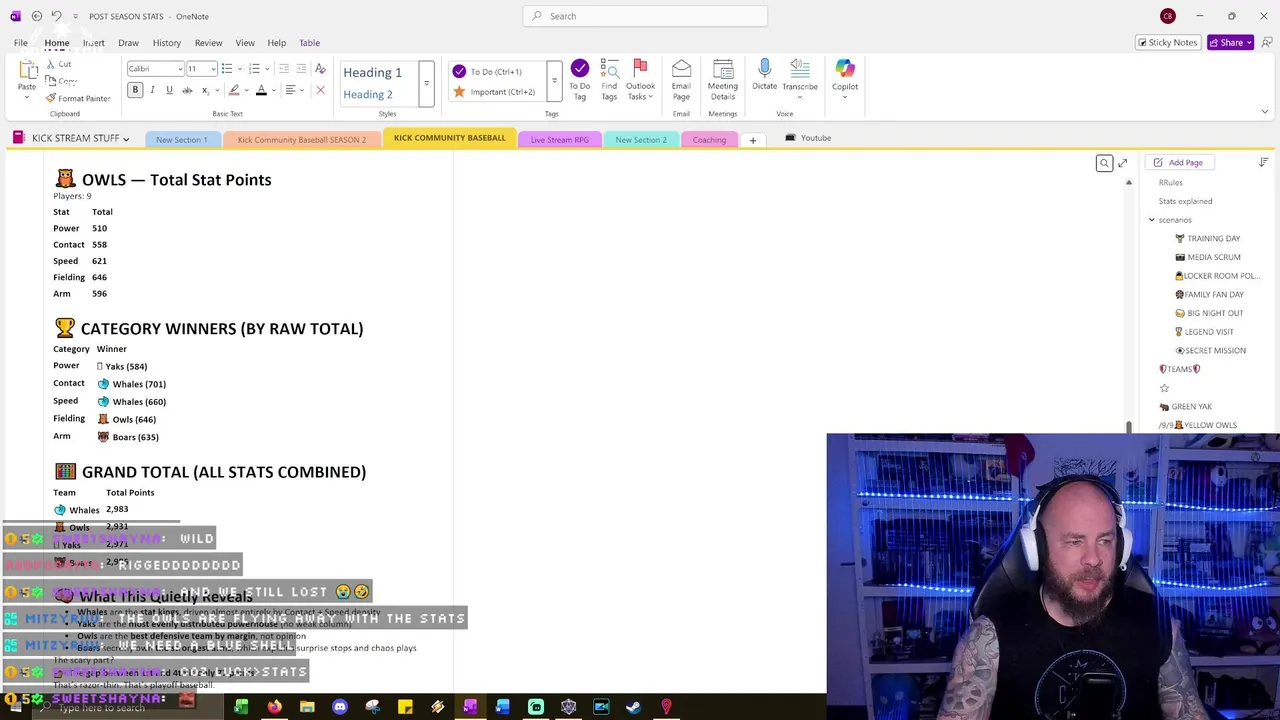Viewport: 1280px width, 720px height.
Task: Click the Share button
Action: [1230, 43]
